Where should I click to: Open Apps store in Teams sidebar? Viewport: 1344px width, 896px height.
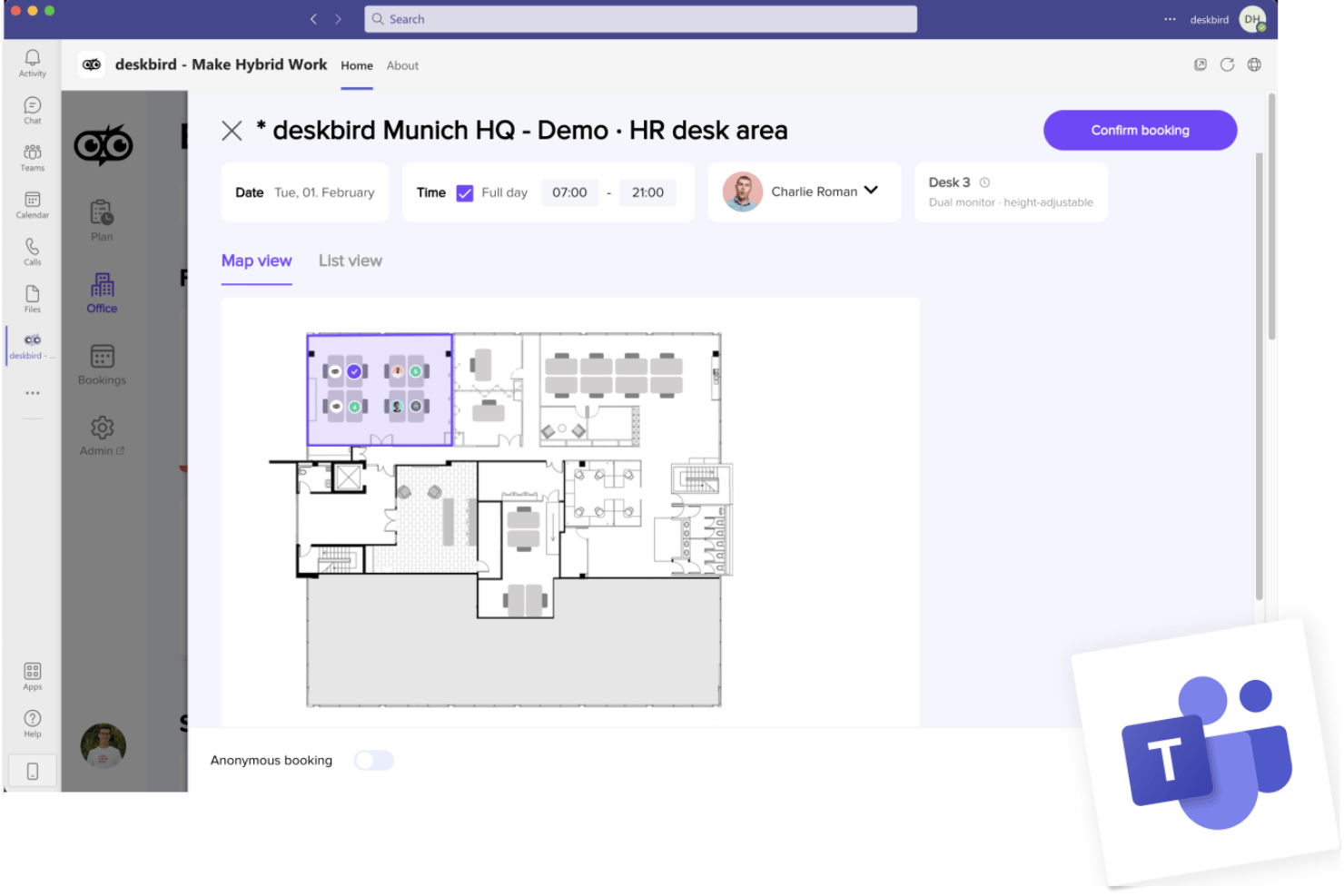pos(33,676)
